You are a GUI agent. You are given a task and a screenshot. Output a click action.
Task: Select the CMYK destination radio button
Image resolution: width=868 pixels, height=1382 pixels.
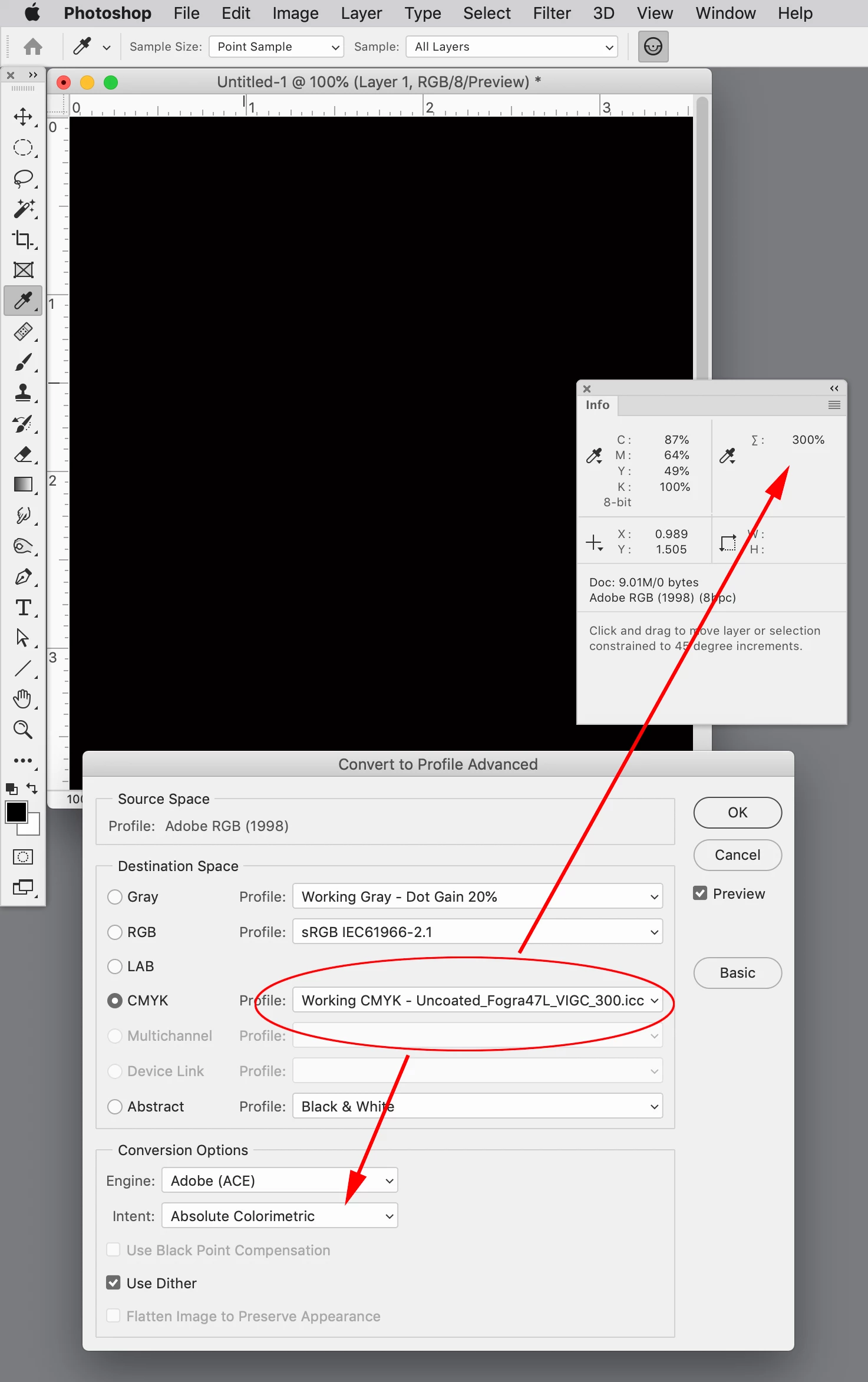point(115,1001)
